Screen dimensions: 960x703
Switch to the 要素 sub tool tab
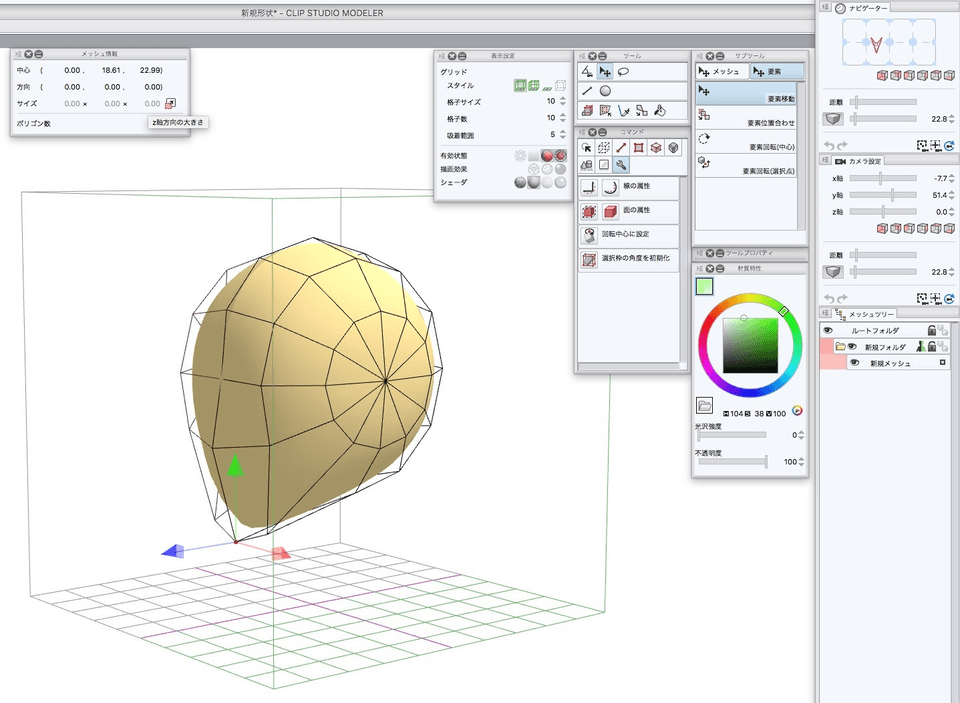776,72
